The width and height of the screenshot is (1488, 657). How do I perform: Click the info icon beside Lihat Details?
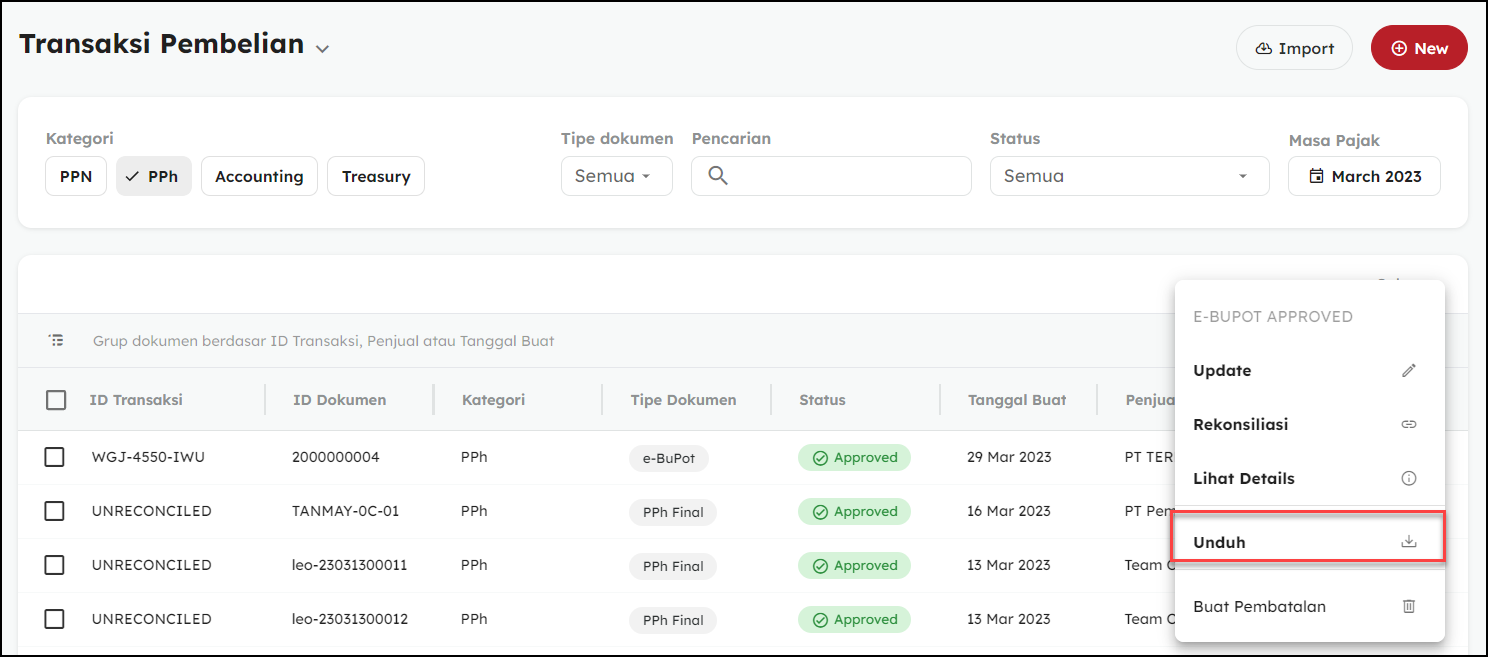pyautogui.click(x=1409, y=478)
